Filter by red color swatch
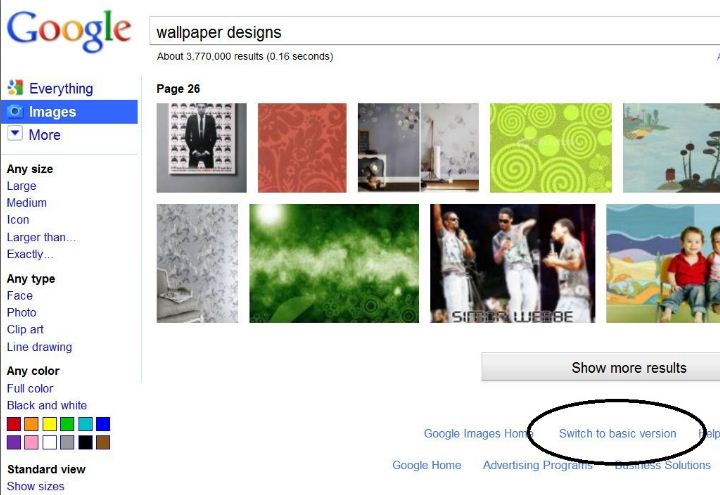This screenshot has width=720, height=495. click(x=14, y=424)
